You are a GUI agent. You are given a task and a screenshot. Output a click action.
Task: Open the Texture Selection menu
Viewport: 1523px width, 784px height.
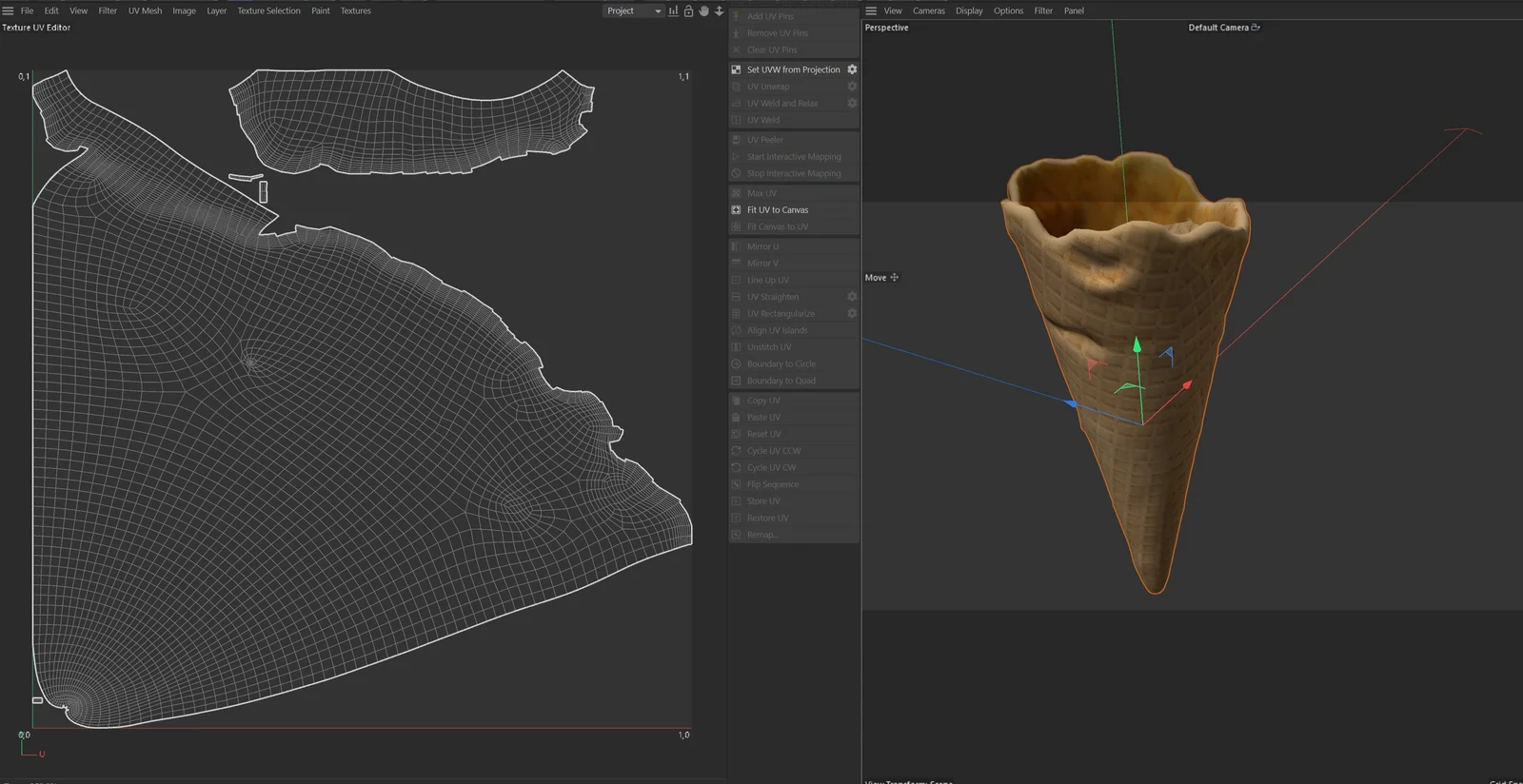[268, 10]
